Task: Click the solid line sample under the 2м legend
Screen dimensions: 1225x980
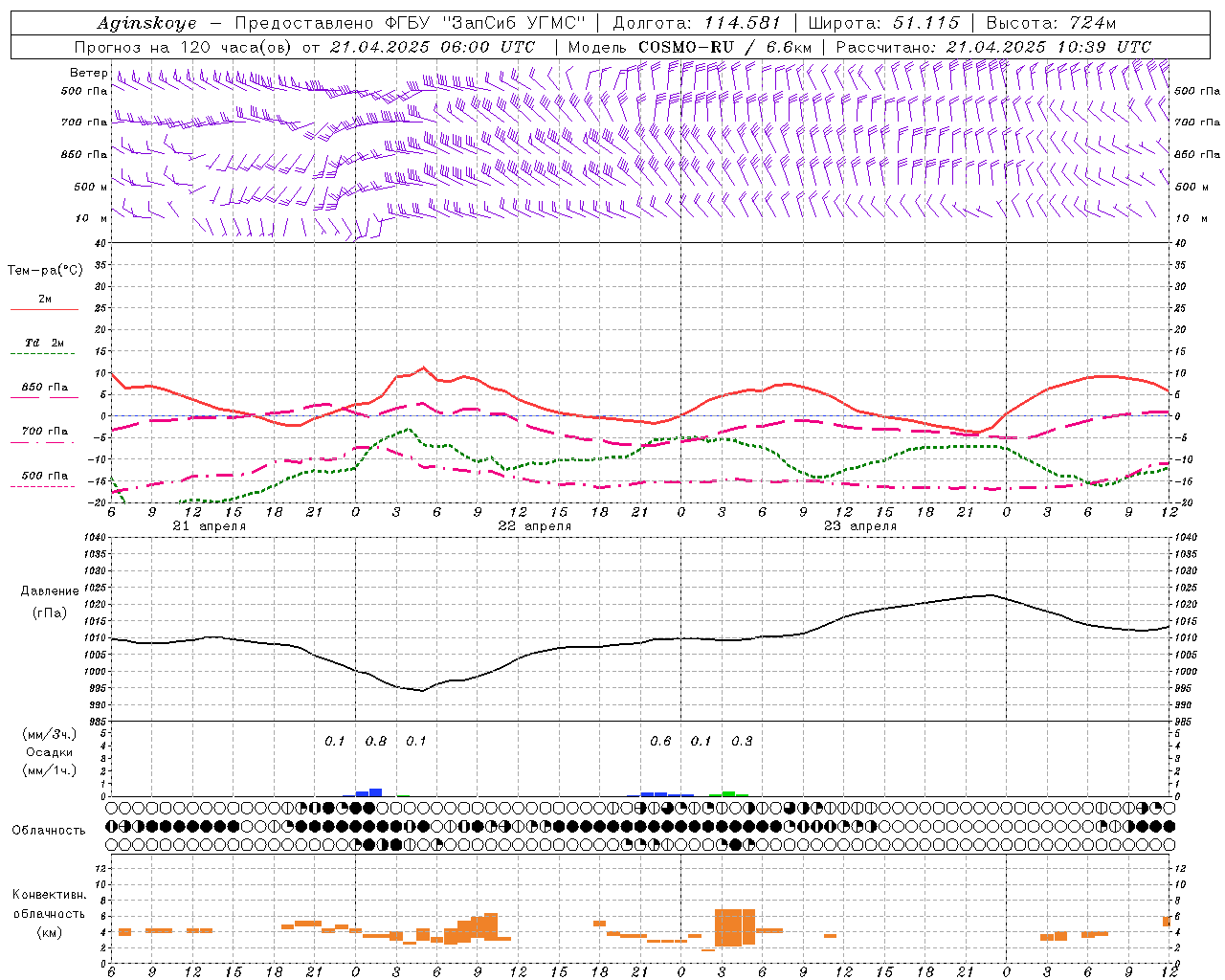Action: point(44,309)
